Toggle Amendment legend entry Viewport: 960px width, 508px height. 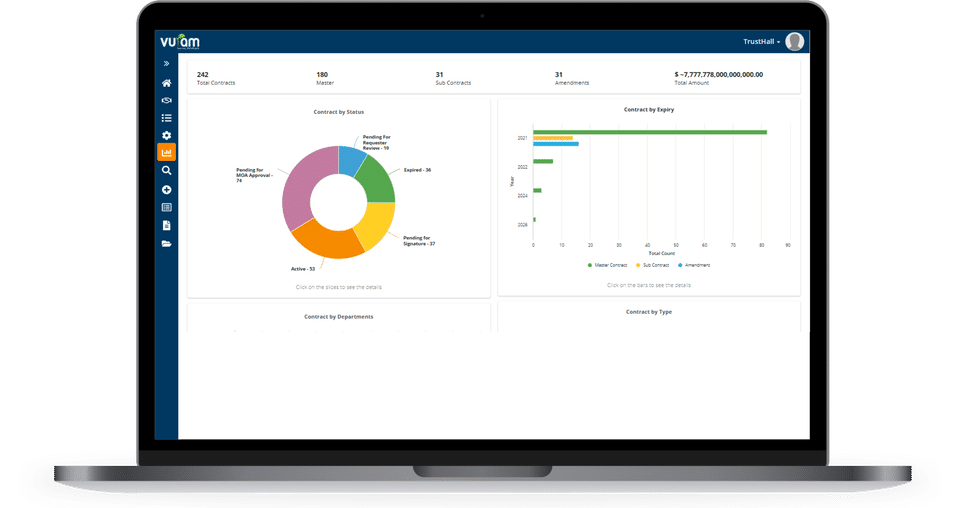694,265
